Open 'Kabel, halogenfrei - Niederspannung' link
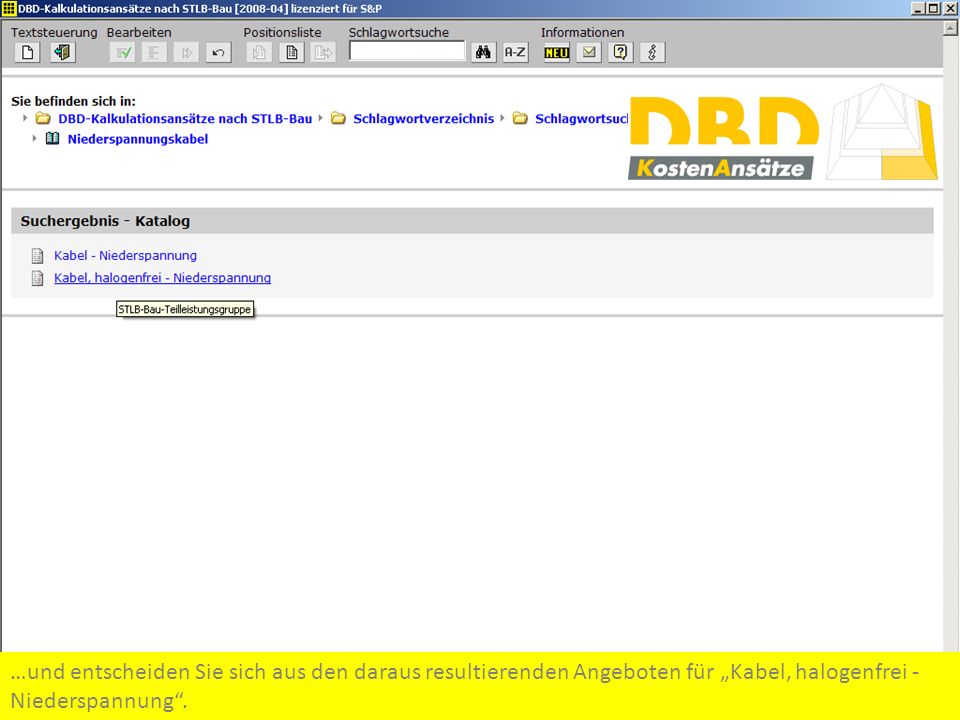 162,278
